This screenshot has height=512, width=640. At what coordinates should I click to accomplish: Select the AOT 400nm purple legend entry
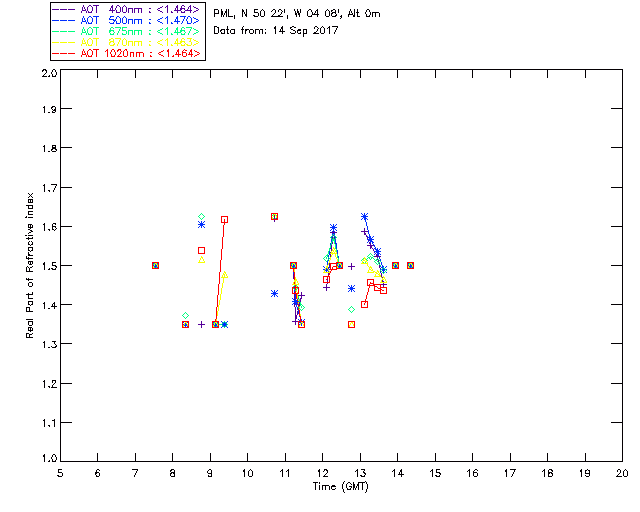tap(126, 9)
